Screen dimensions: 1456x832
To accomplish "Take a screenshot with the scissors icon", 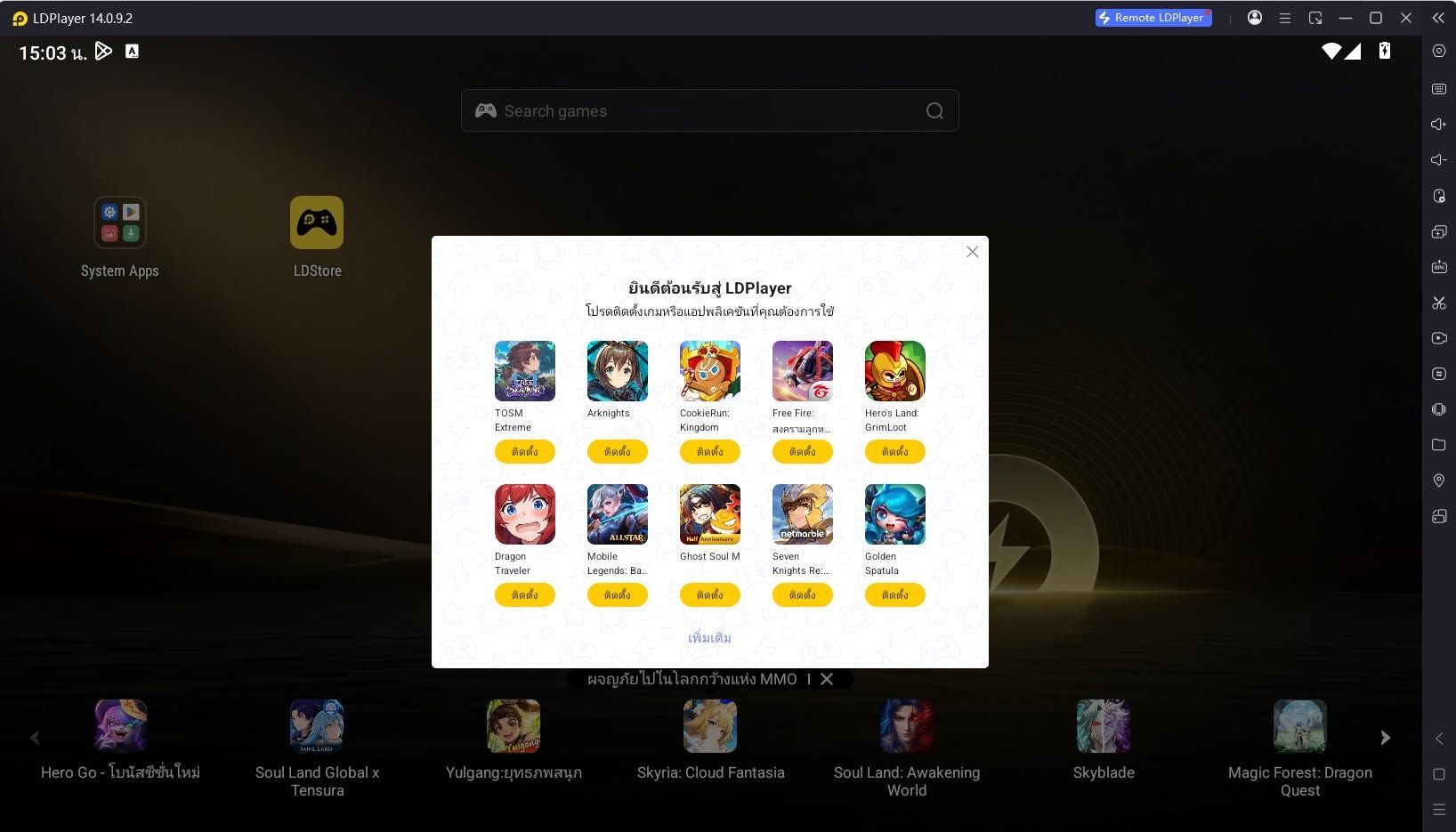I will (x=1438, y=303).
